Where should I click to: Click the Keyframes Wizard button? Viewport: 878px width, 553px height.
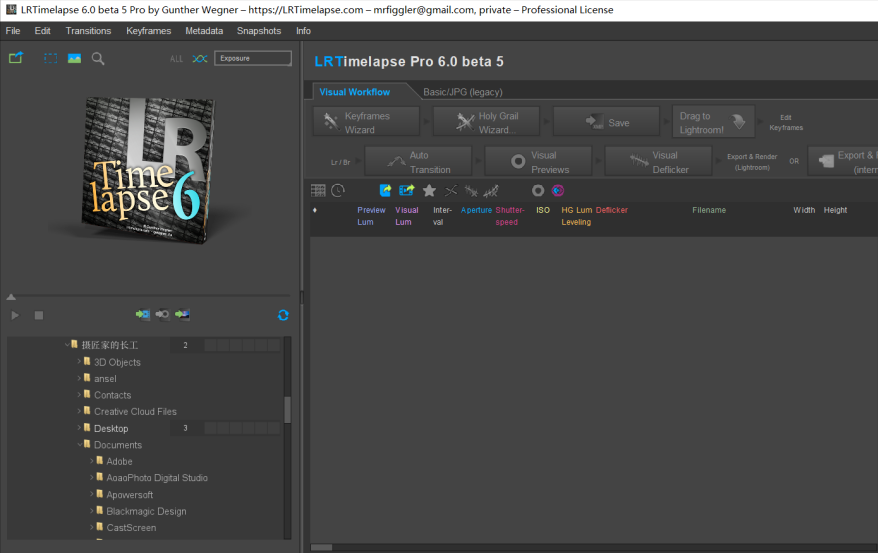[x=366, y=122]
